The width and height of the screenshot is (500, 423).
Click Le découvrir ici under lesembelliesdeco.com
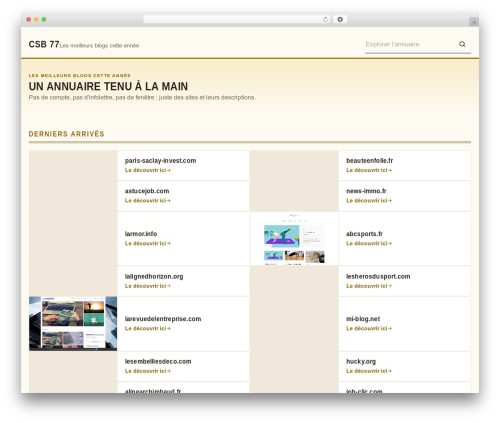[x=148, y=371]
